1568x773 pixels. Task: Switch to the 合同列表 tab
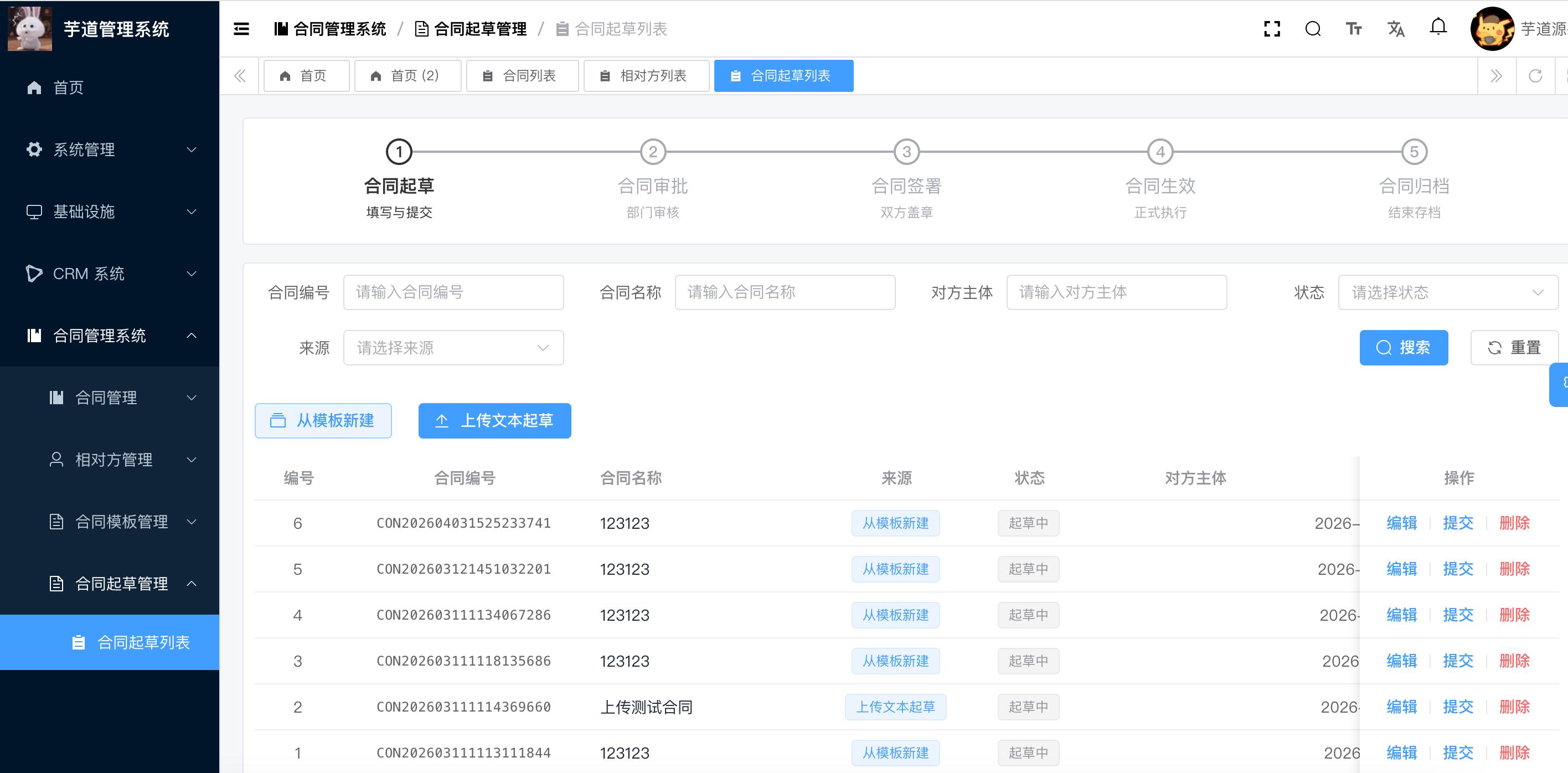(522, 75)
